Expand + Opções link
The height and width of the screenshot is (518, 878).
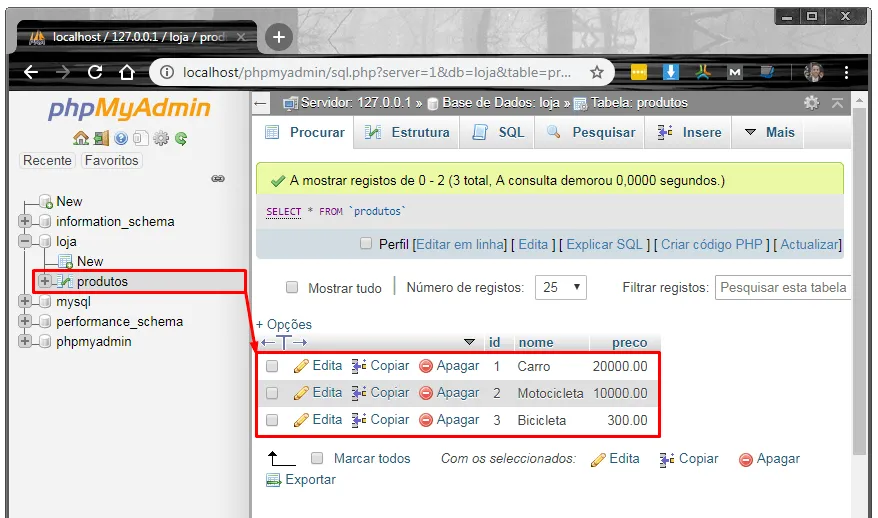[x=284, y=324]
